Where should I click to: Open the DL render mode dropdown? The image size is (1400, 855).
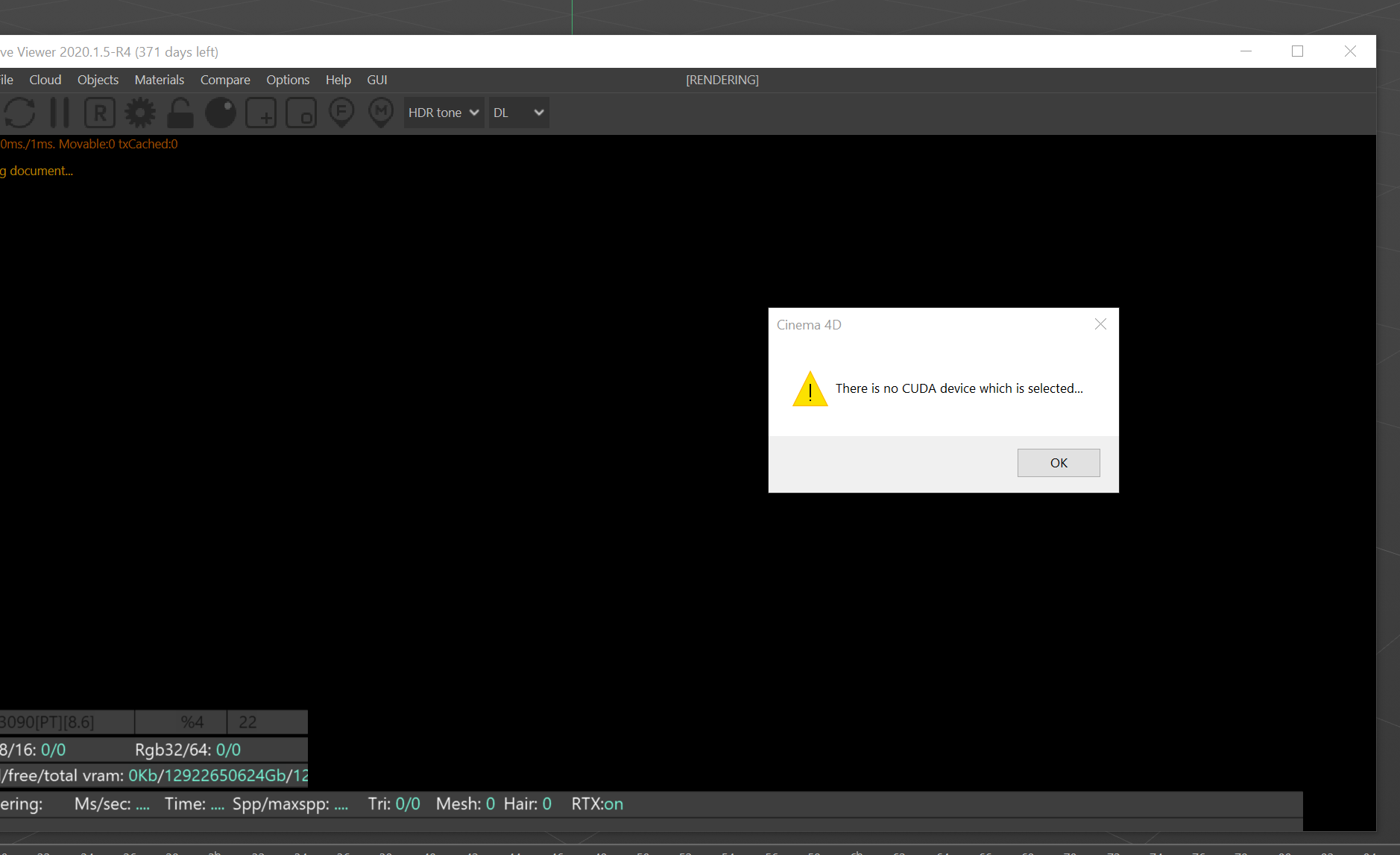[x=519, y=113]
